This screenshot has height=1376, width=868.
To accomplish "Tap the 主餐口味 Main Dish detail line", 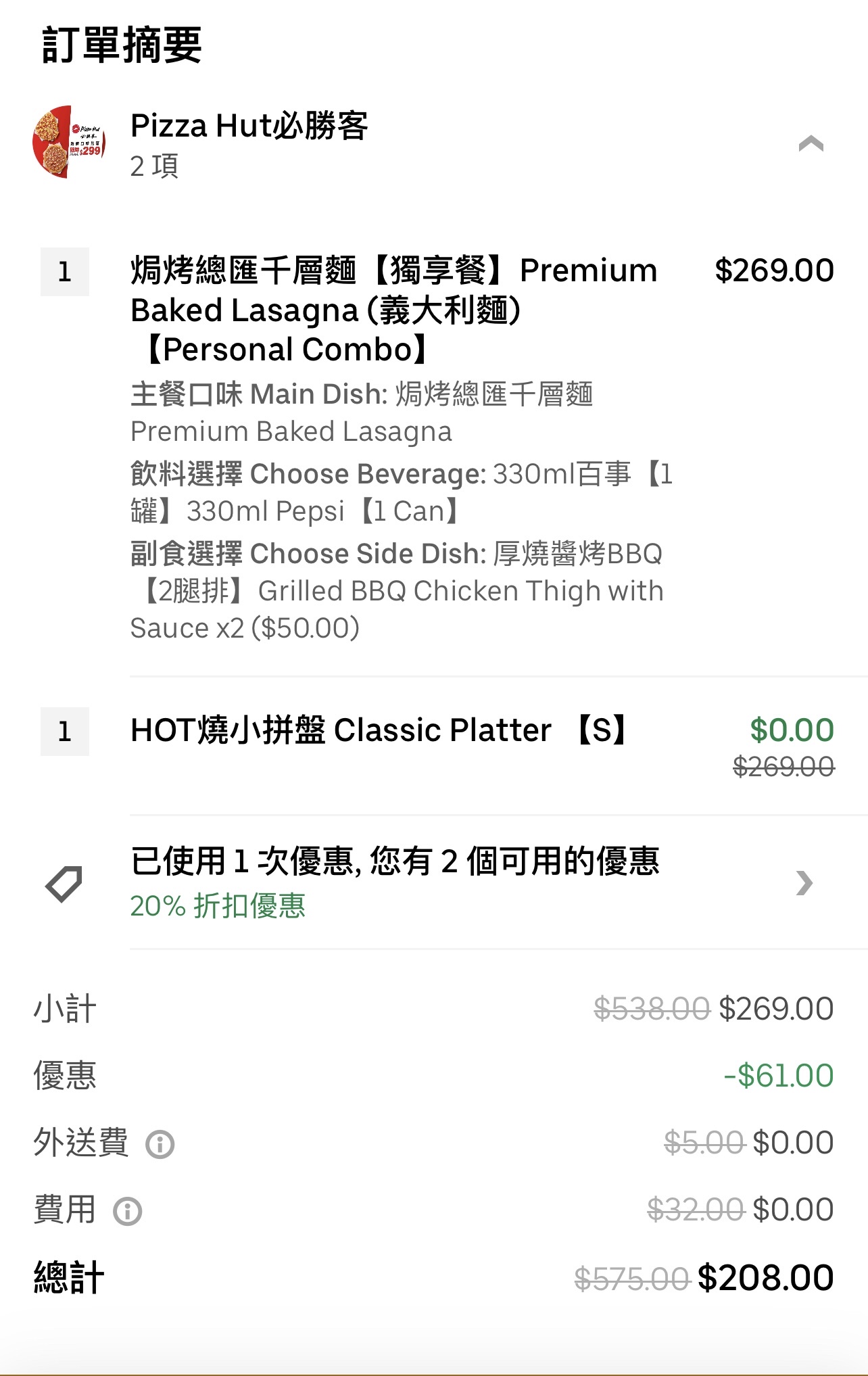I will pos(362,412).
